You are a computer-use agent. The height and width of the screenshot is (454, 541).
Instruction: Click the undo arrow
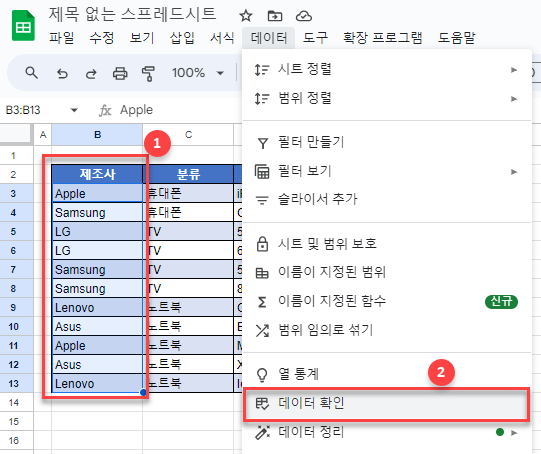(x=62, y=73)
